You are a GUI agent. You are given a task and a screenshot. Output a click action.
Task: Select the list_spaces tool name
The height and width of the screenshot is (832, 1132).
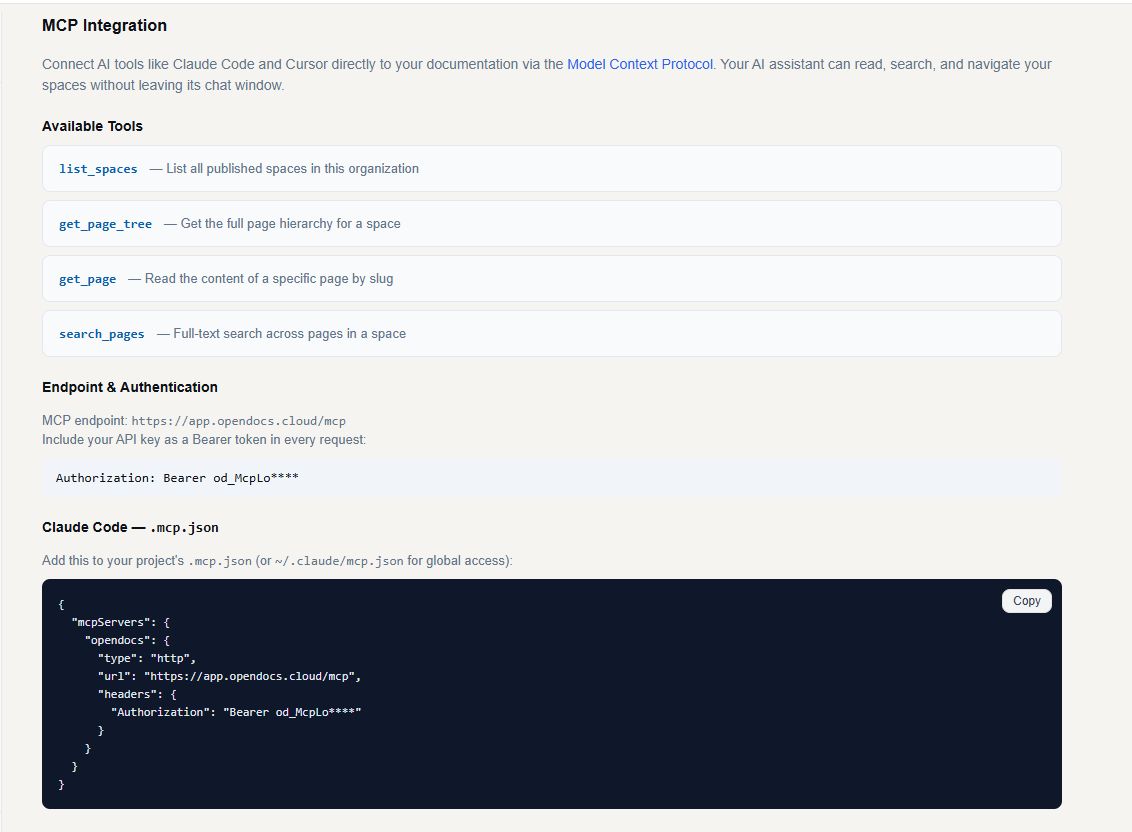[x=97, y=169]
